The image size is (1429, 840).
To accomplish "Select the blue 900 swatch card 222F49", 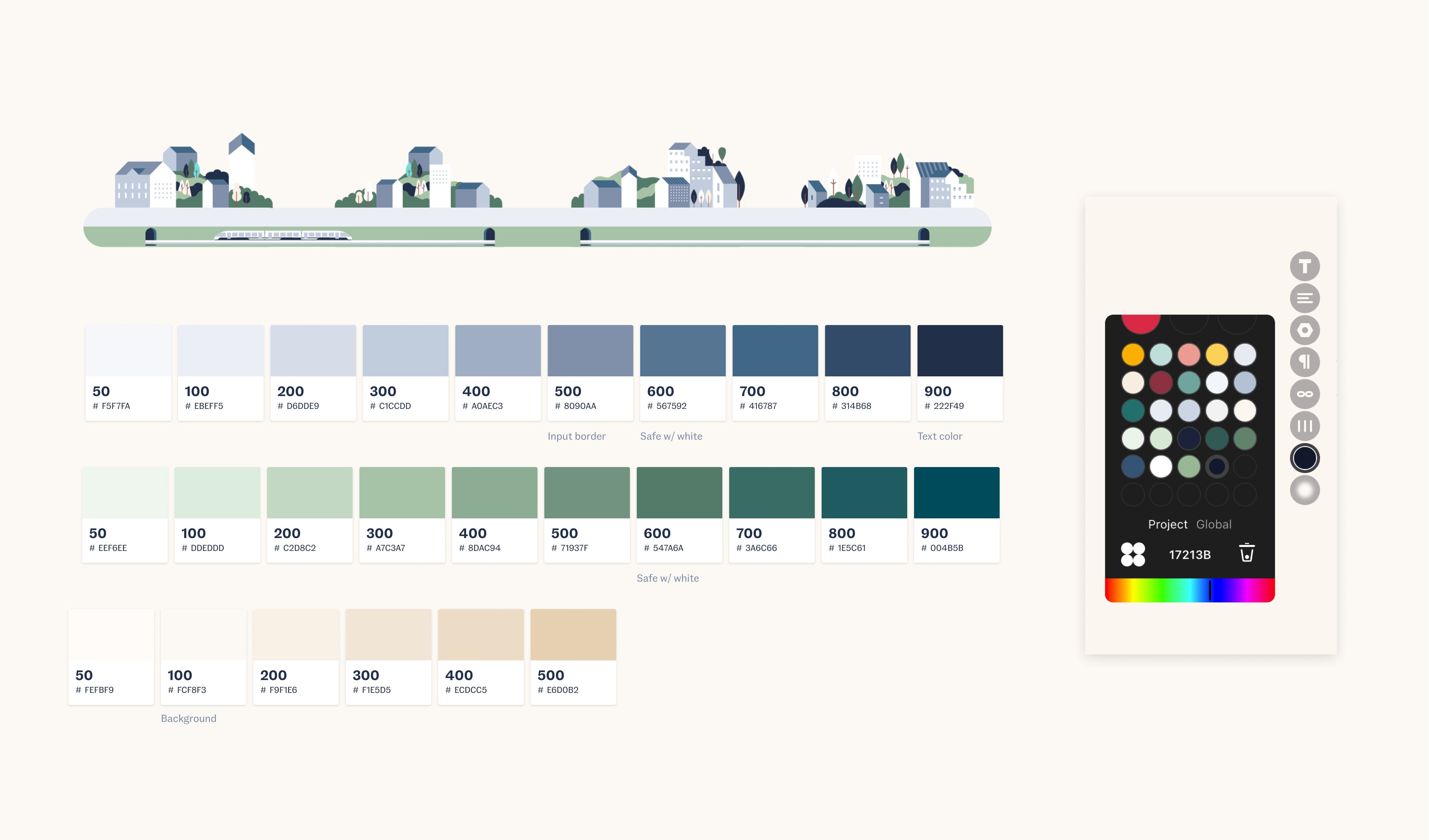I will 959,372.
